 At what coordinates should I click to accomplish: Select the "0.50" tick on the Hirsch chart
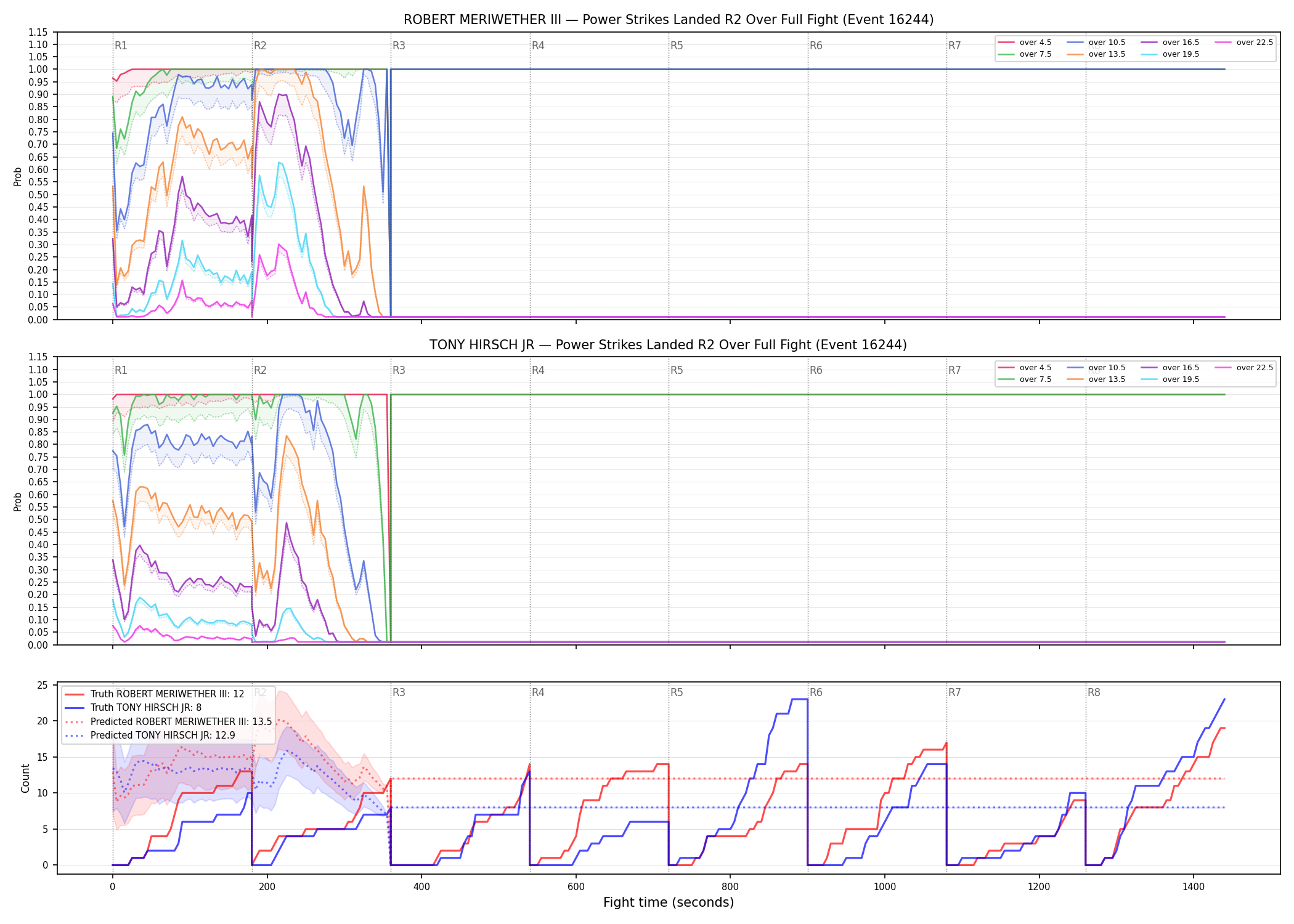[x=38, y=520]
